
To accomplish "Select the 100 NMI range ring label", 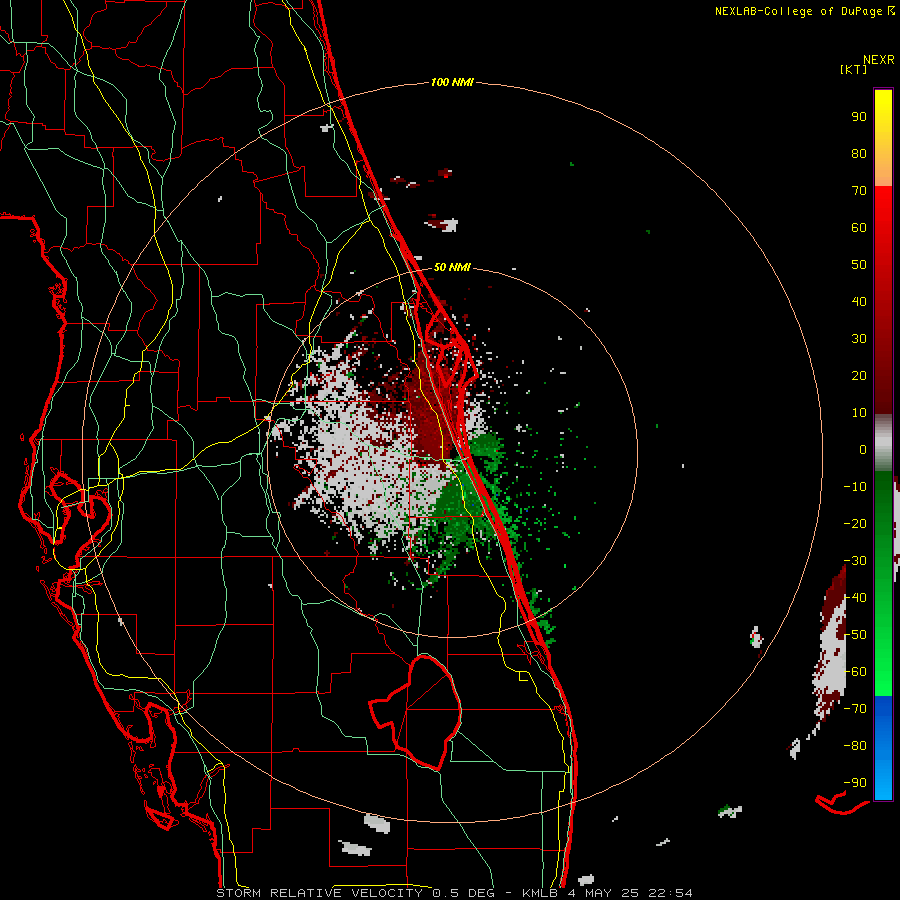I will point(452,82).
